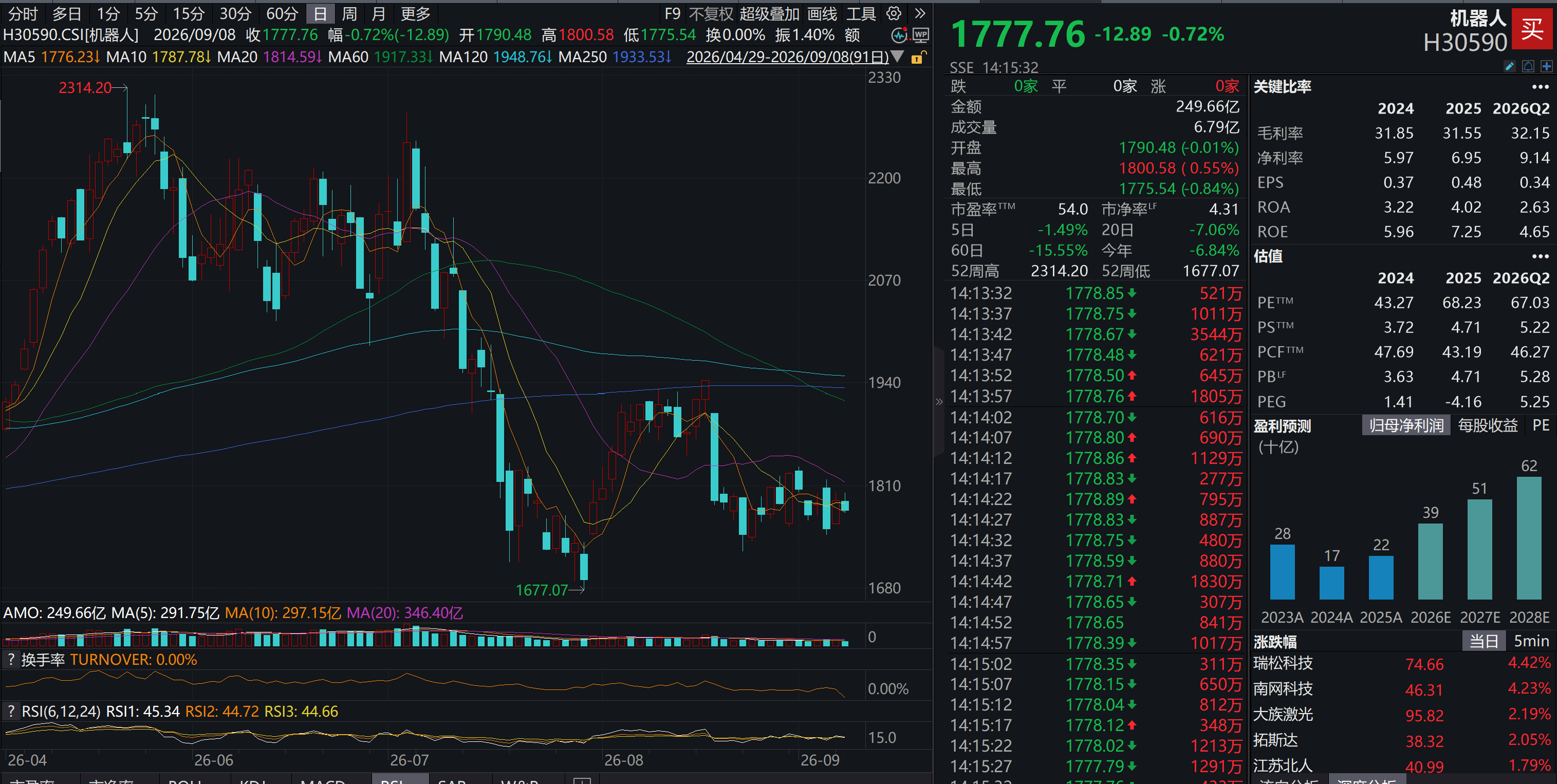
Task: Select 归母净利润 forecast tab
Action: click(1406, 425)
